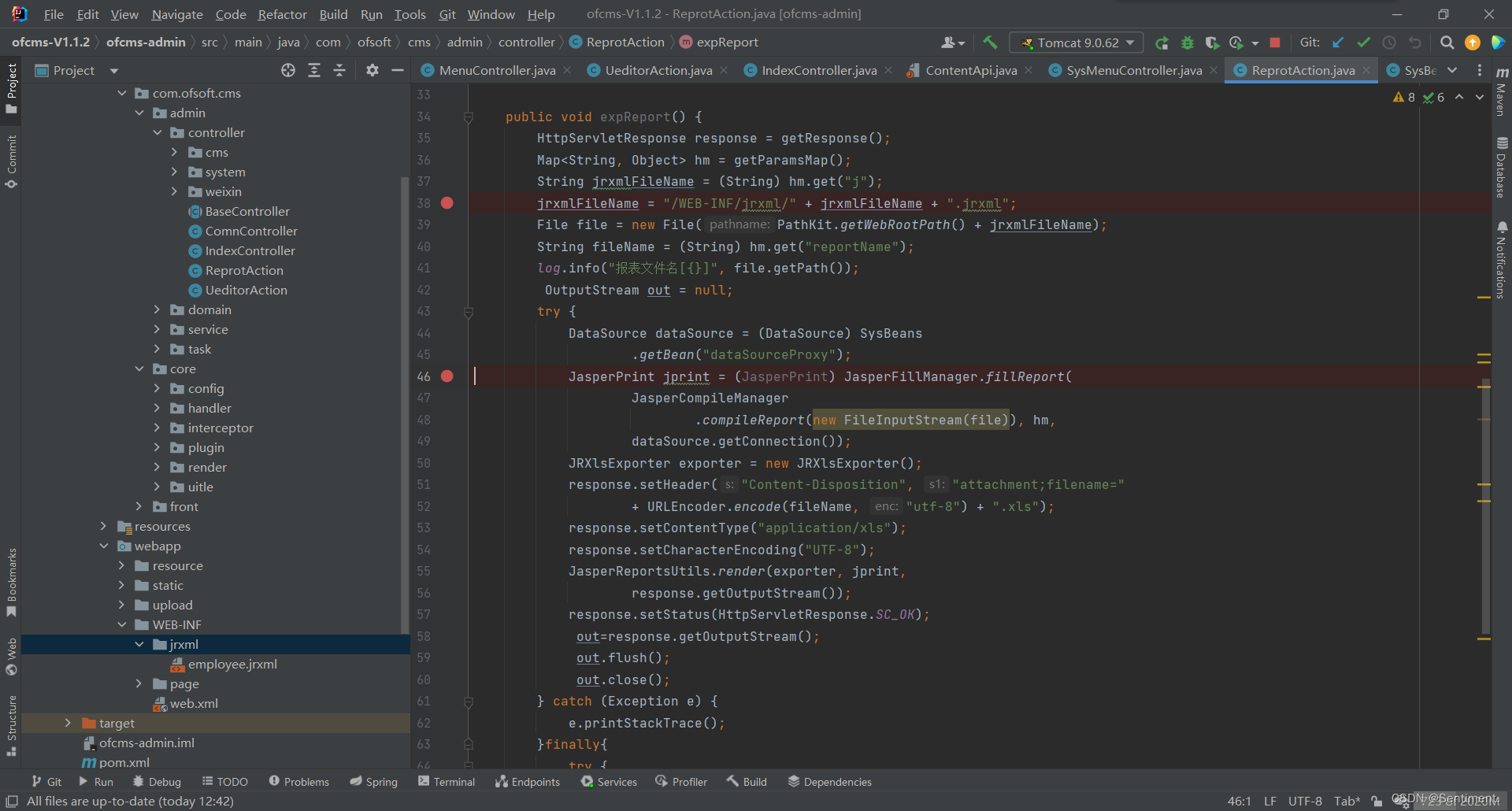
Task: Fold the catch block at line 61
Action: pyautogui.click(x=469, y=702)
